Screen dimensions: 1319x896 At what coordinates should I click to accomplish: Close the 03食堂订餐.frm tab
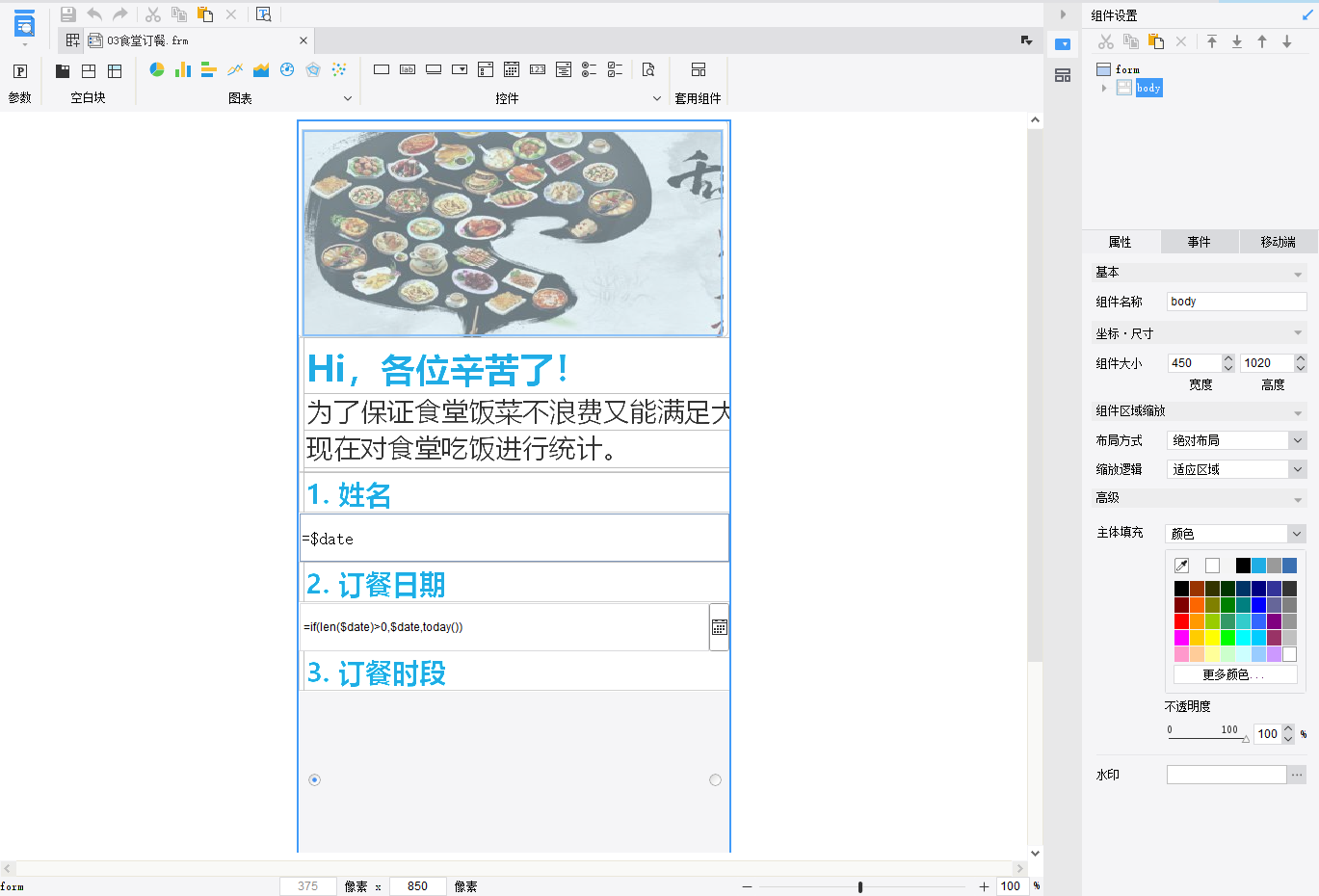coord(303,40)
